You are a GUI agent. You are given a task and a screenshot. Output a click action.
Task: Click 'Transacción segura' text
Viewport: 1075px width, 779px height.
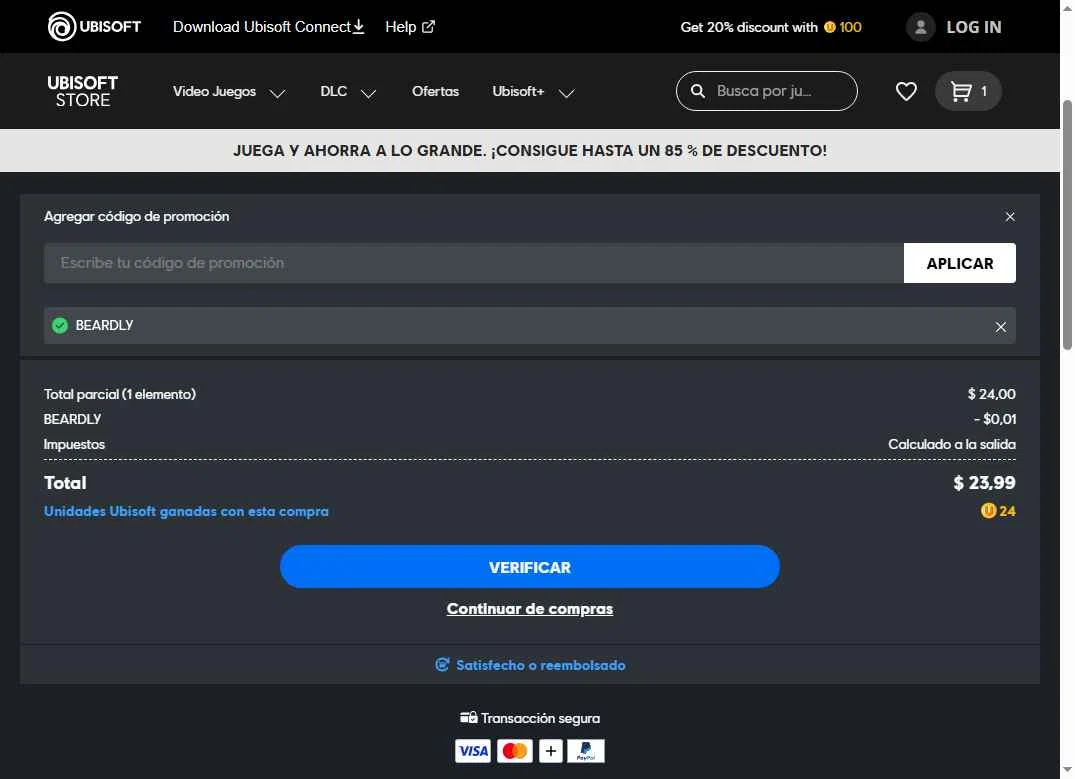pyautogui.click(x=540, y=718)
